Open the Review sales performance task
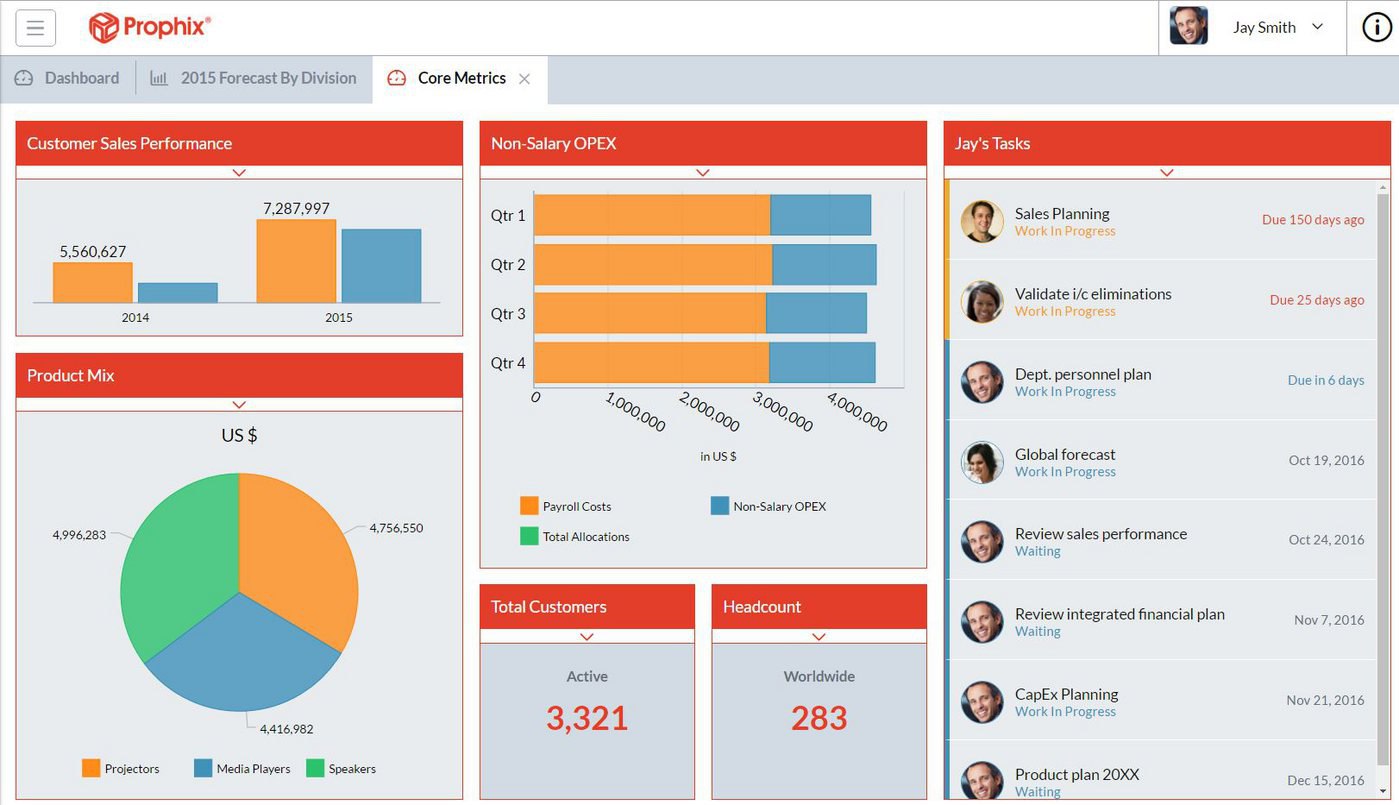 click(x=1101, y=534)
